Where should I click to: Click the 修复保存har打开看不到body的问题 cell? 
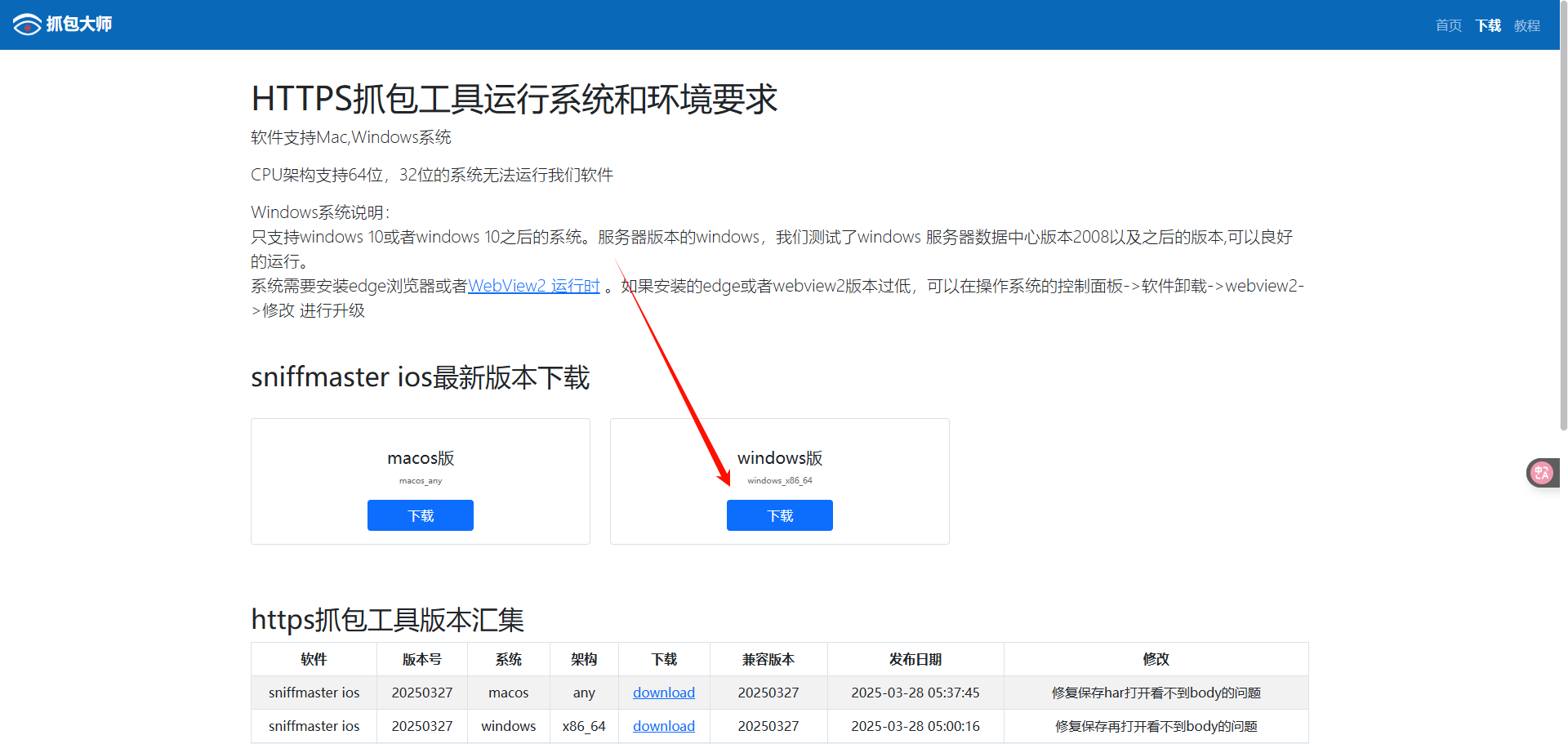(1156, 693)
